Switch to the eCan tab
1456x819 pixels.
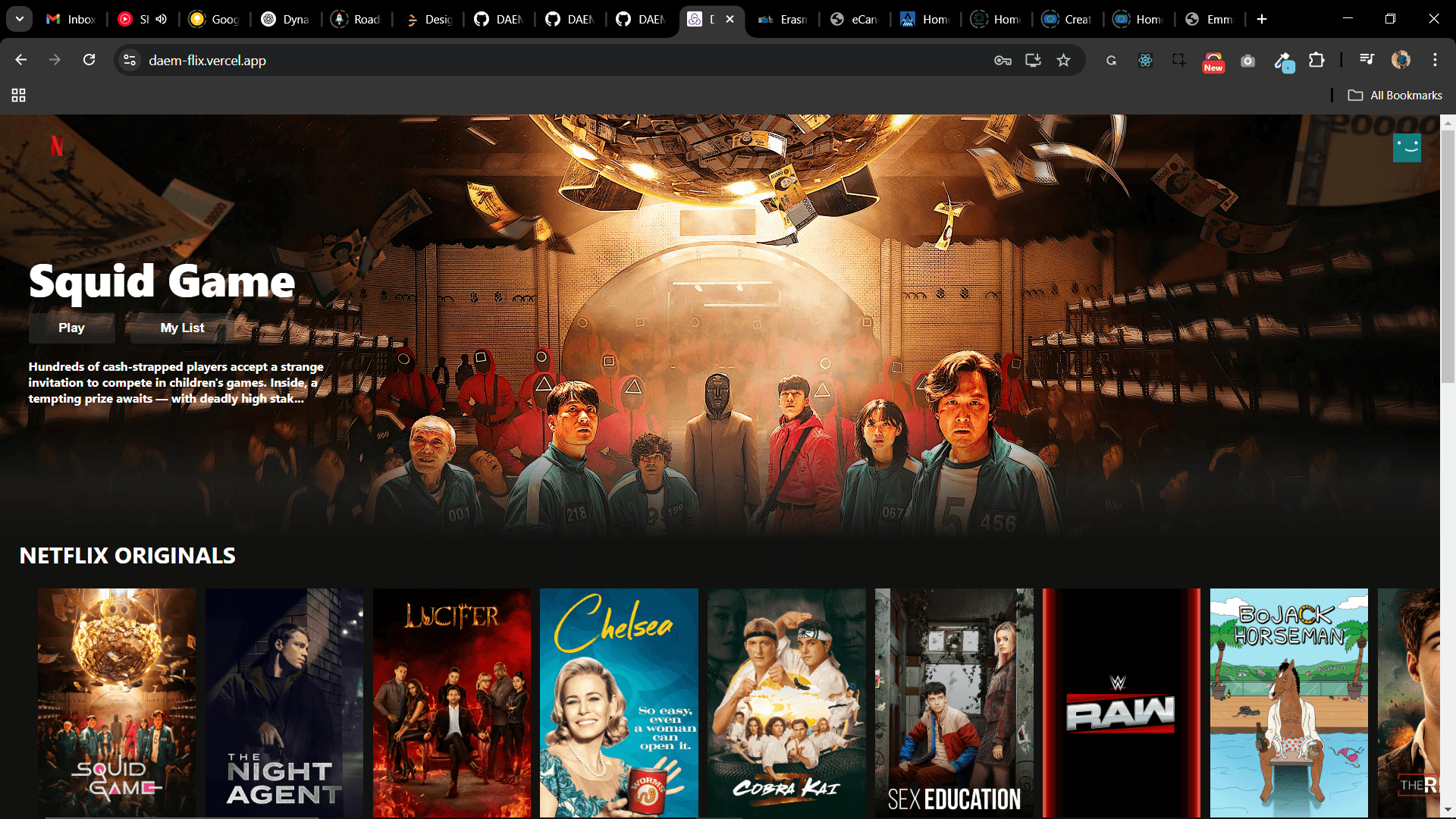[854, 20]
